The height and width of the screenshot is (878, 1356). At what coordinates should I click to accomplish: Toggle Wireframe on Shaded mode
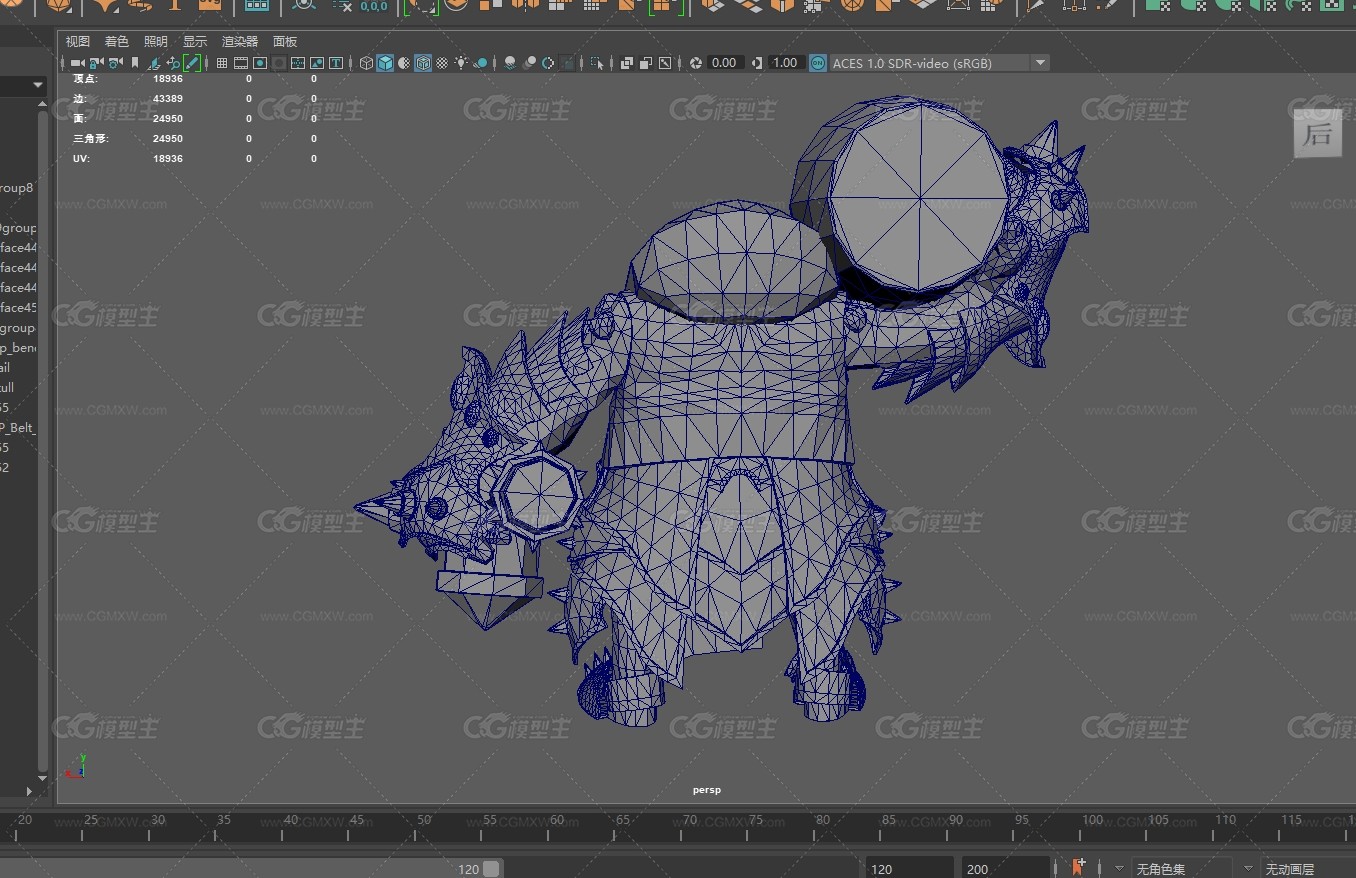tap(423, 63)
